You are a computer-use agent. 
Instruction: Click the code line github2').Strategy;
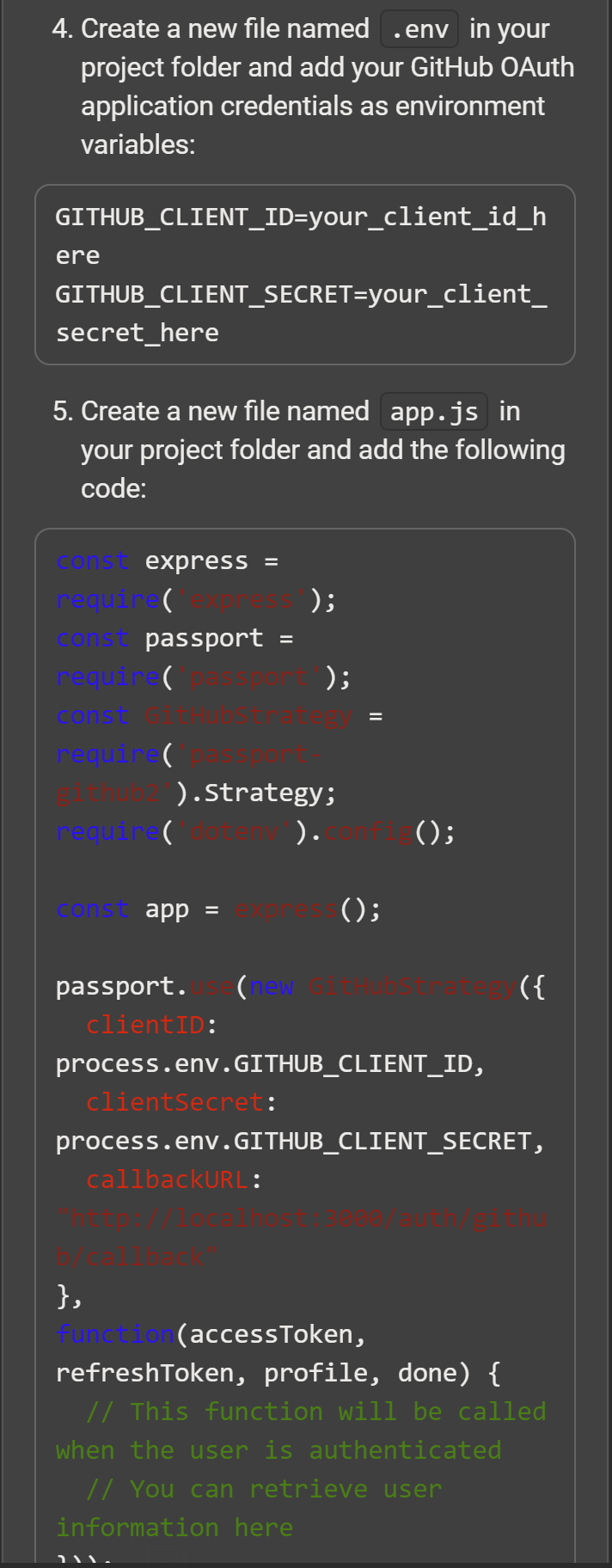pyautogui.click(x=196, y=793)
